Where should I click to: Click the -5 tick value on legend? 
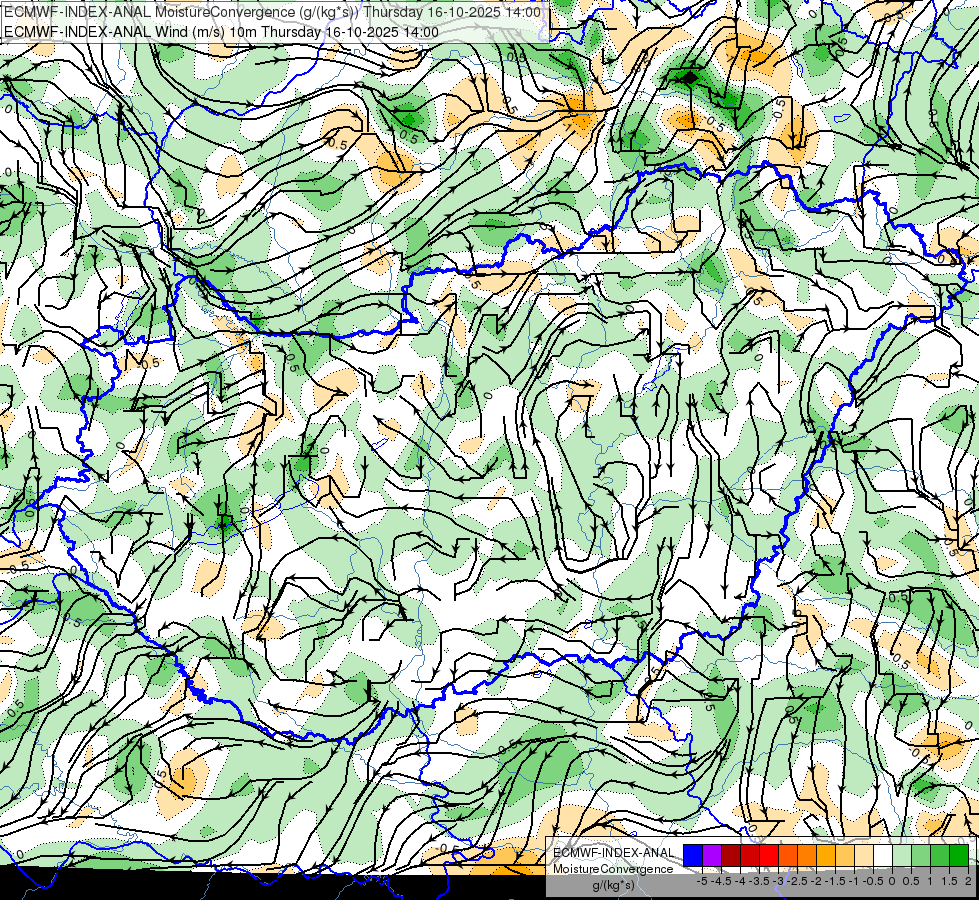[702, 881]
